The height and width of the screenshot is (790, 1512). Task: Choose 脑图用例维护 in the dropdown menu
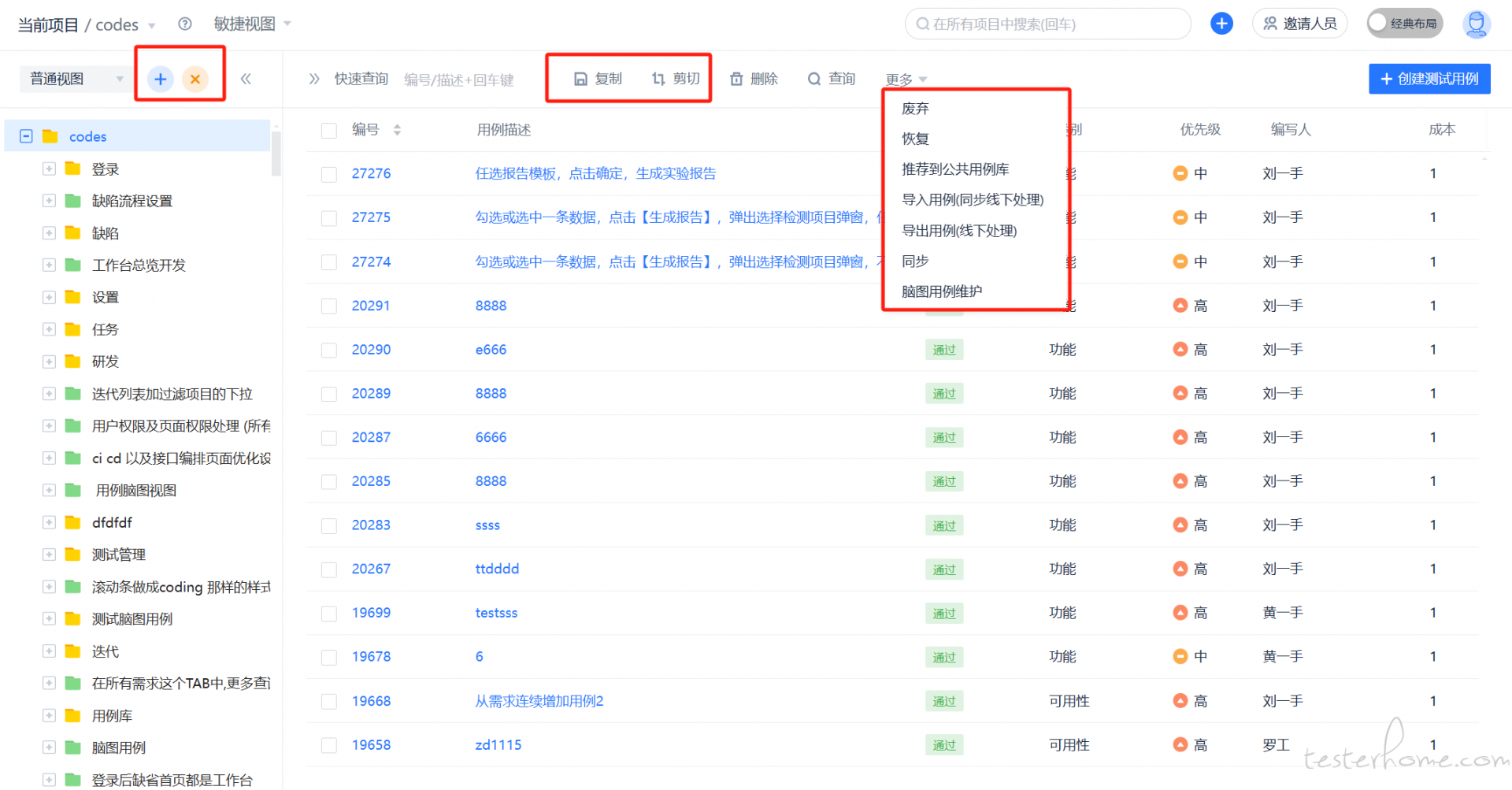point(942,291)
